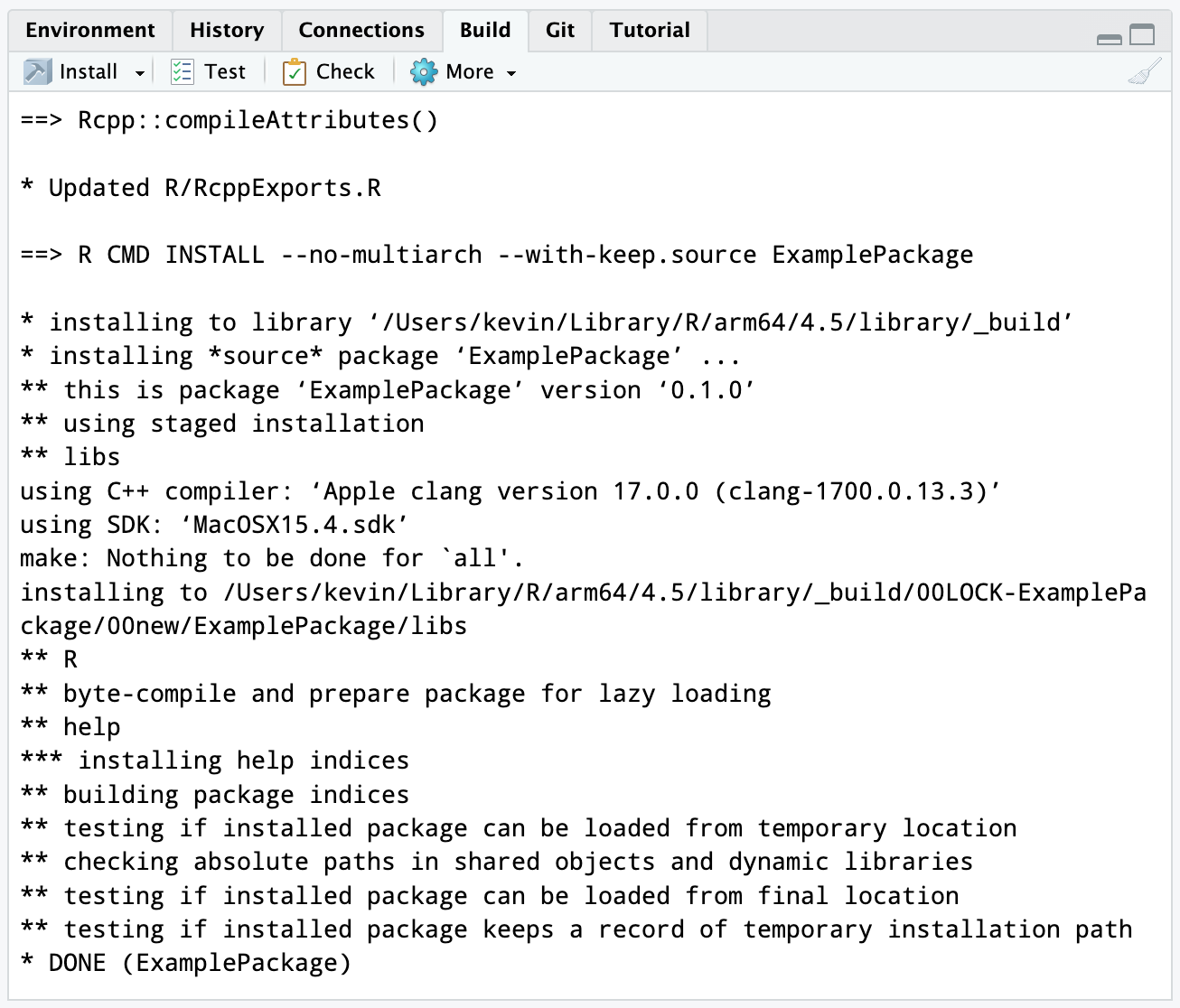Click '*** installing help indices' line
Viewport: 1180px width, 1008px height.
215,761
